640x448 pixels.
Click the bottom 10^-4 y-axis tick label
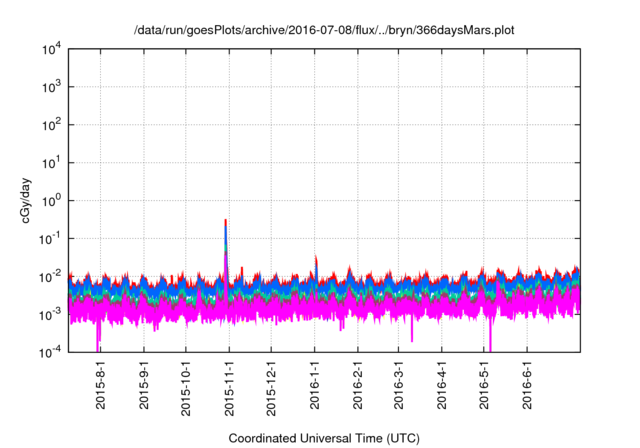point(51,352)
